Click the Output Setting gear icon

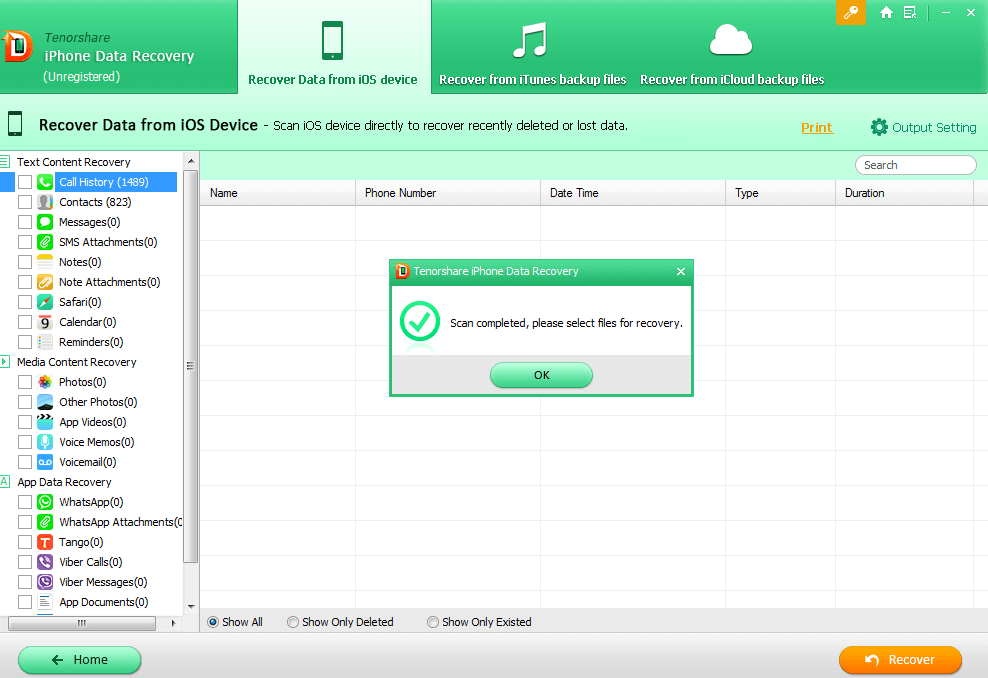879,127
